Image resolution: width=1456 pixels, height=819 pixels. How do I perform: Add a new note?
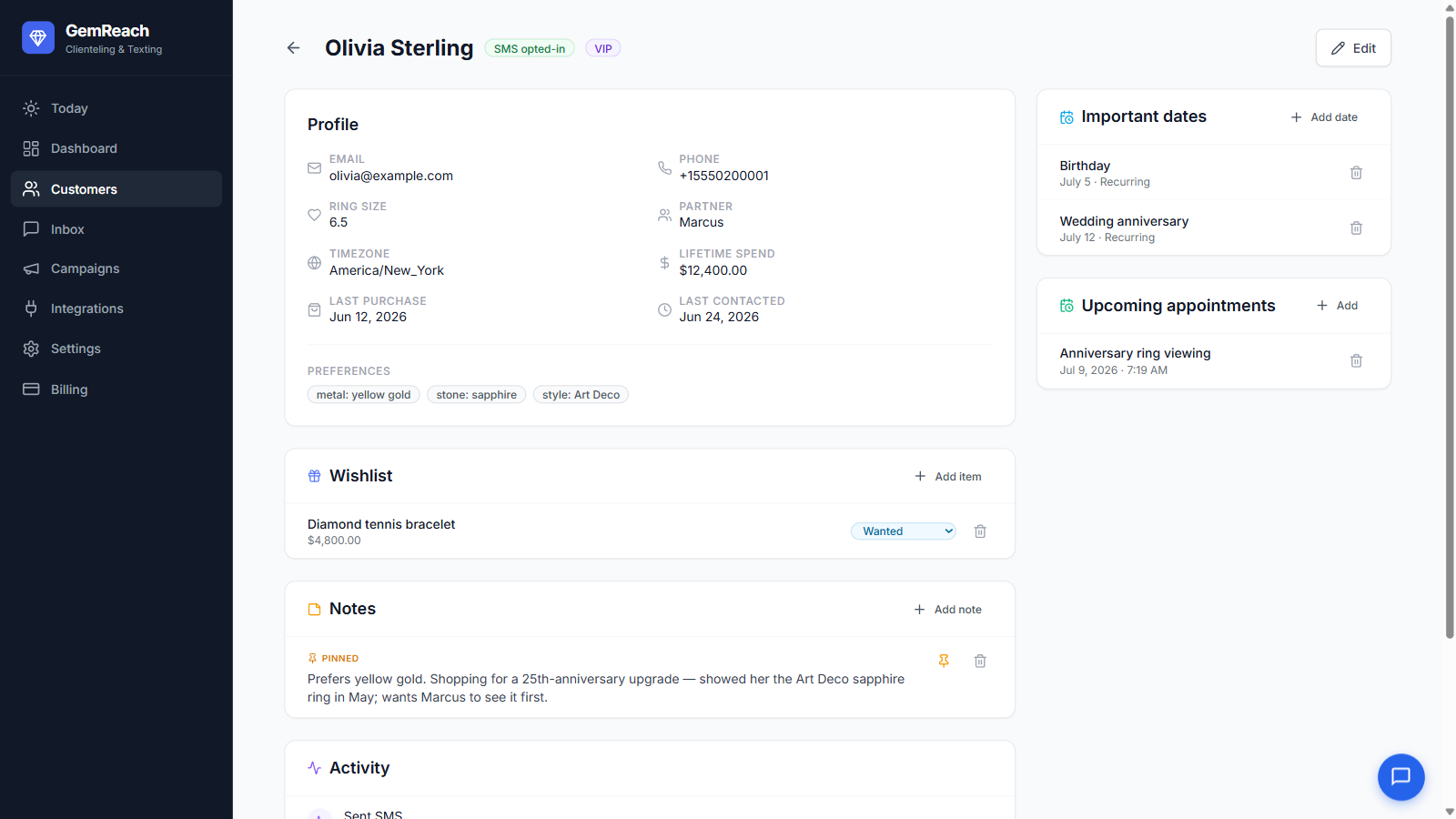pyautogui.click(x=948, y=610)
